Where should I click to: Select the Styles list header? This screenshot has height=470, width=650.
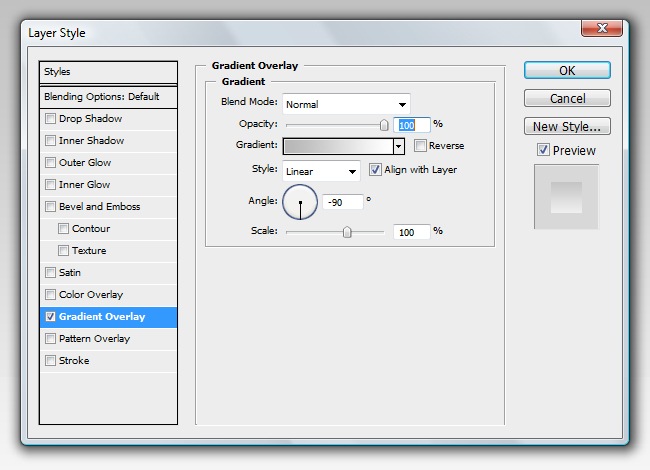coord(108,72)
